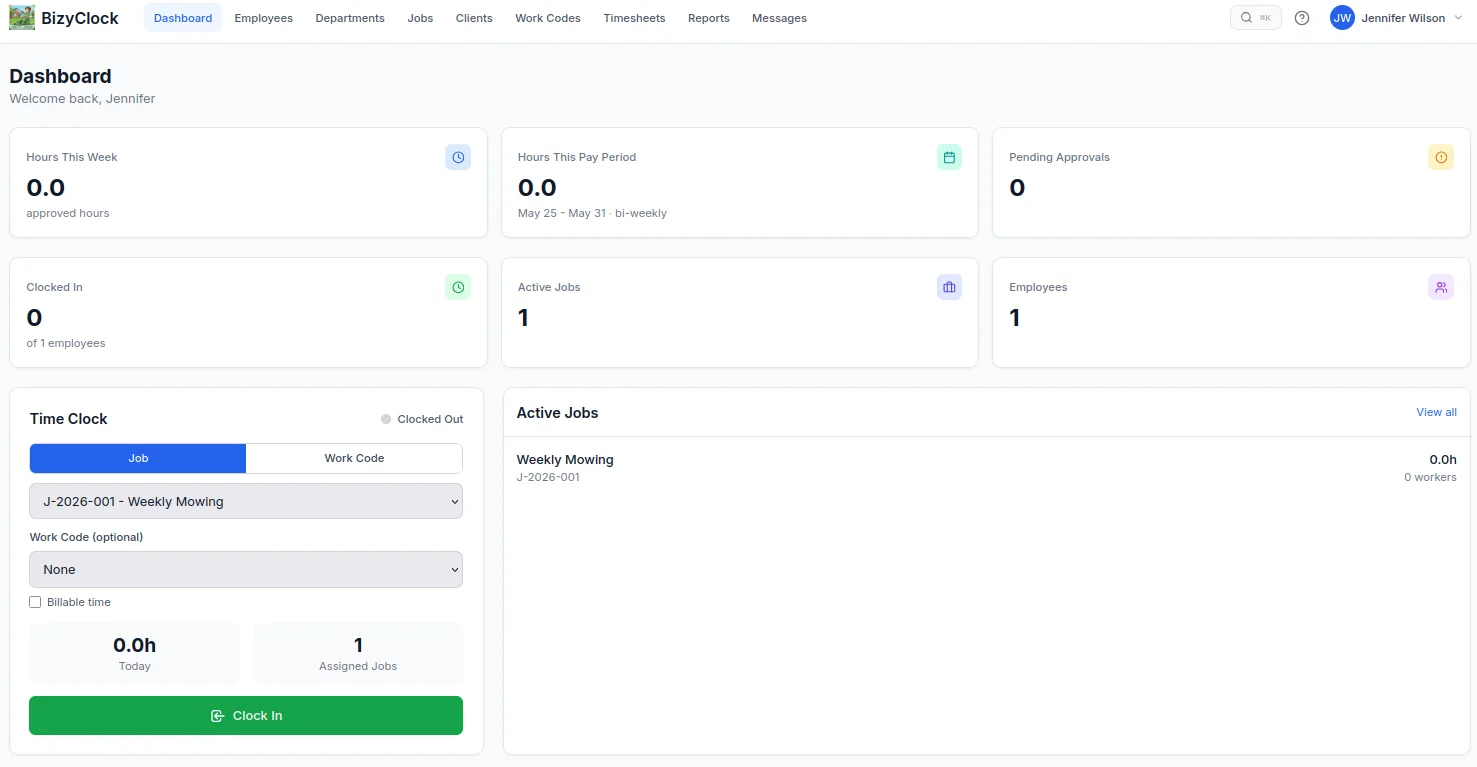Click the Jennifer Wilson user name

coord(1403,18)
